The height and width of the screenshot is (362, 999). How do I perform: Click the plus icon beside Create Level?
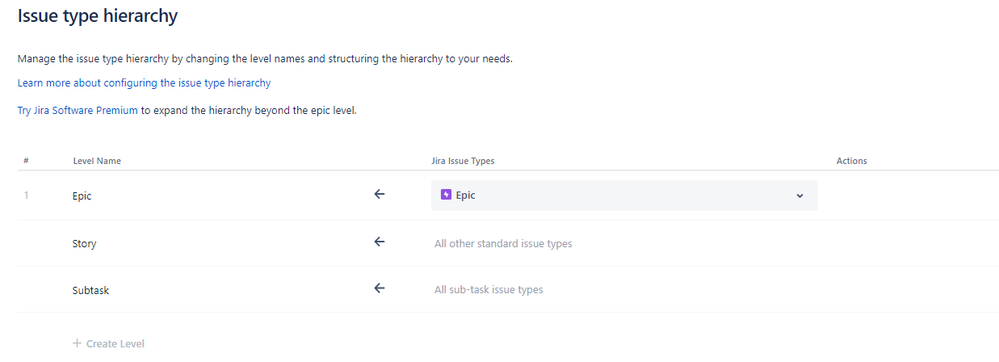tap(77, 344)
